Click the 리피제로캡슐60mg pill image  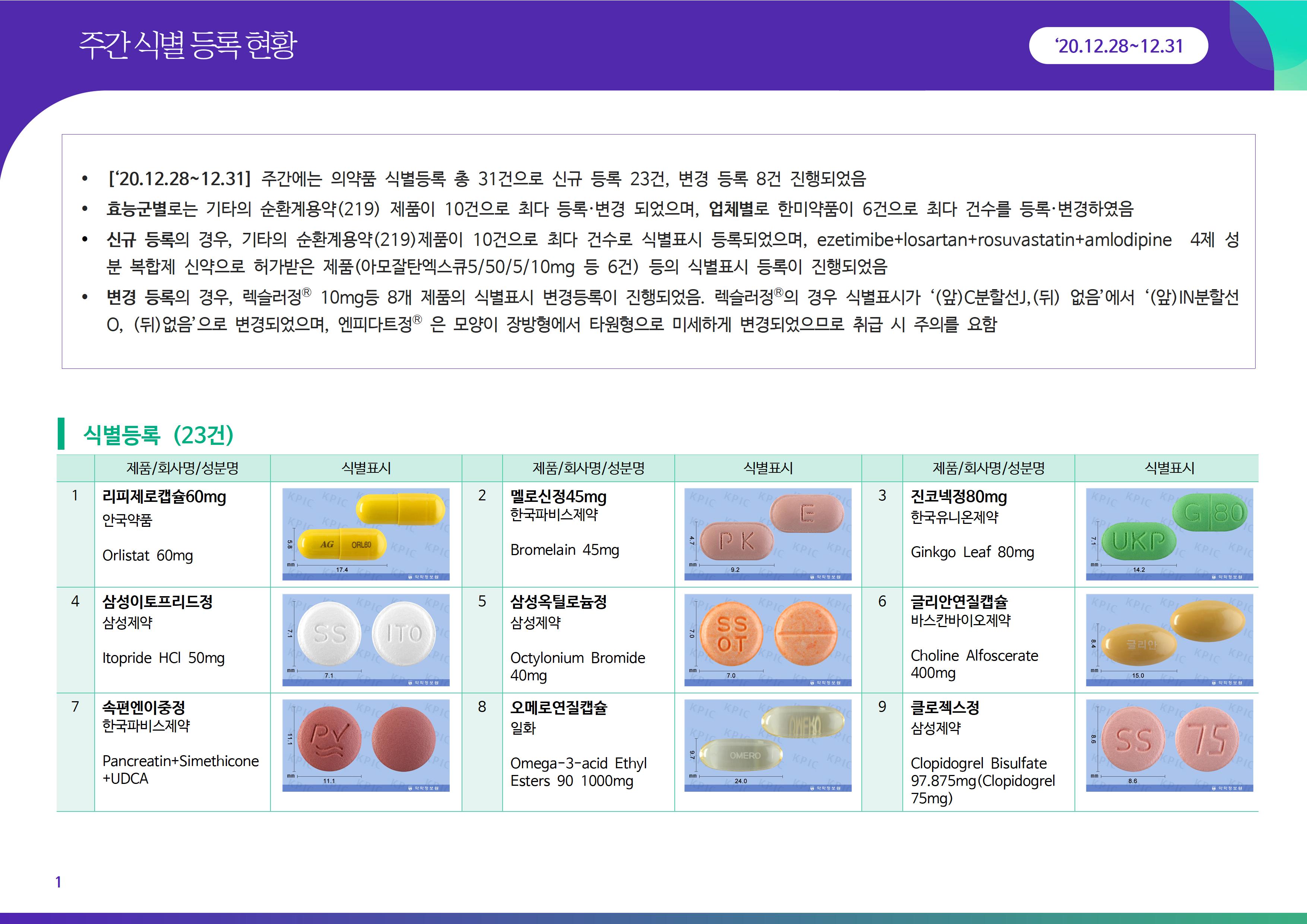coord(365,534)
